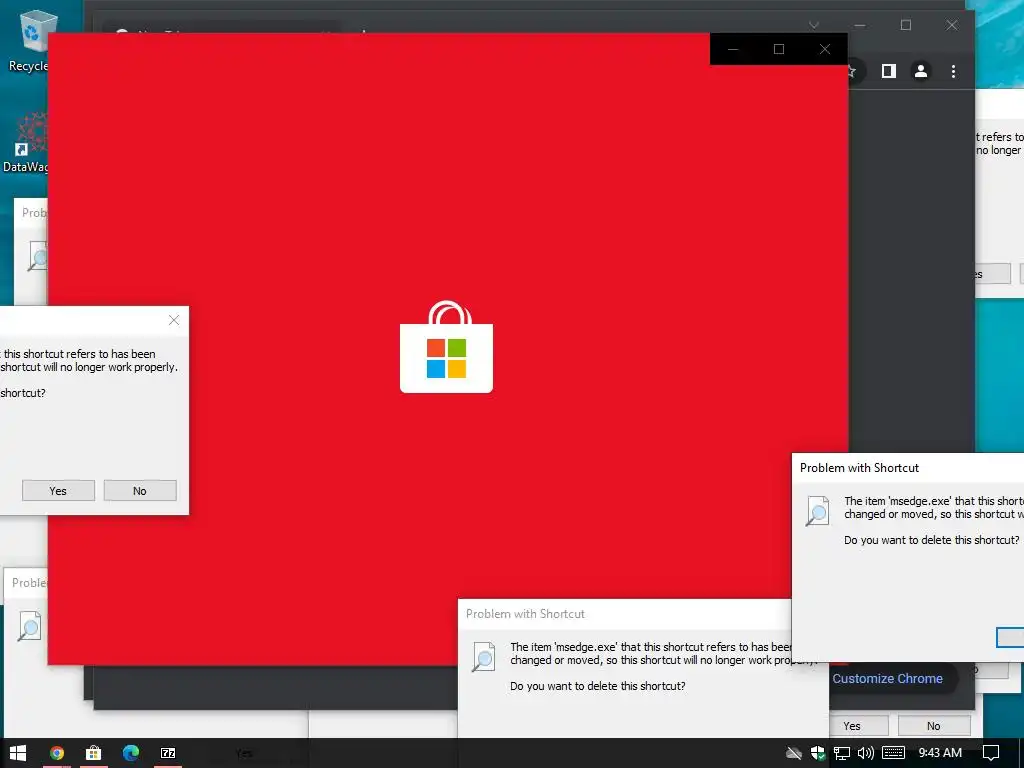Open Microsoft Store from the taskbar
Screen dimensions: 1024x768
93,753
